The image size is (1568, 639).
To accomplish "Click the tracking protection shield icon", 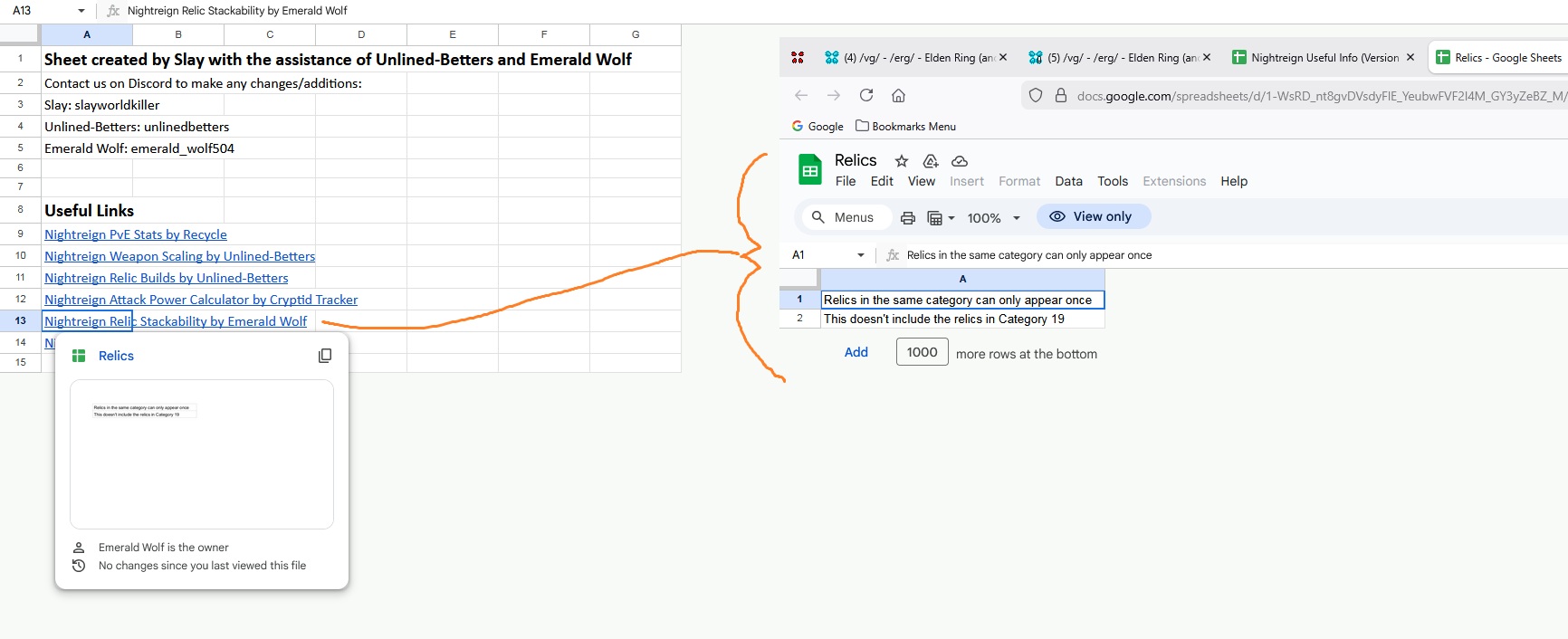I will (x=1036, y=95).
